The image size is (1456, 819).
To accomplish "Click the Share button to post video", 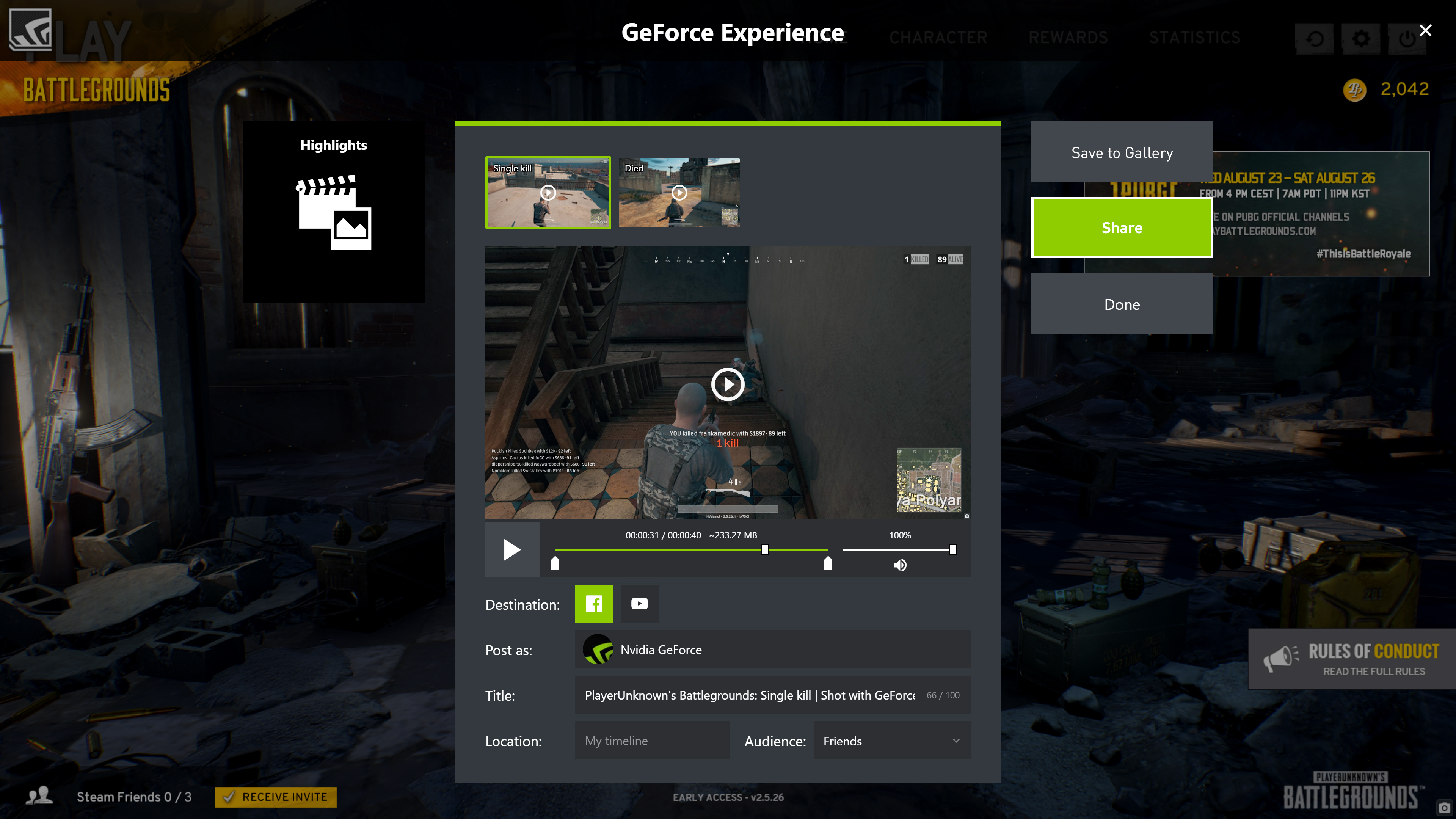I will point(1122,227).
